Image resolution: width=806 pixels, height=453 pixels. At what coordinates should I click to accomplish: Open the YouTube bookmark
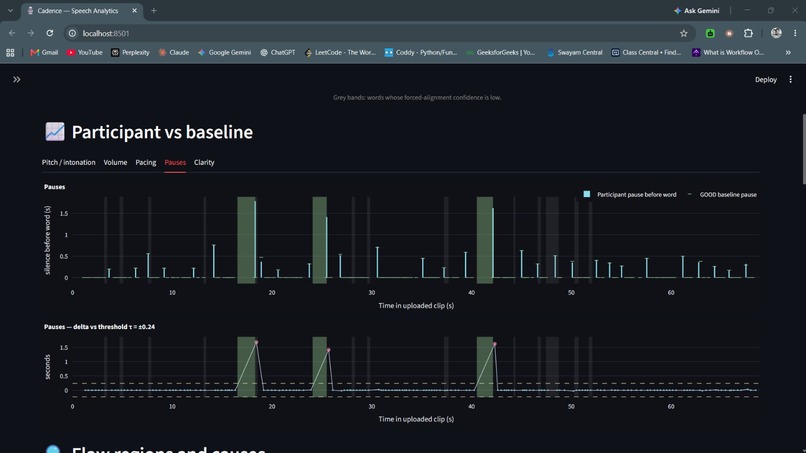(x=84, y=52)
